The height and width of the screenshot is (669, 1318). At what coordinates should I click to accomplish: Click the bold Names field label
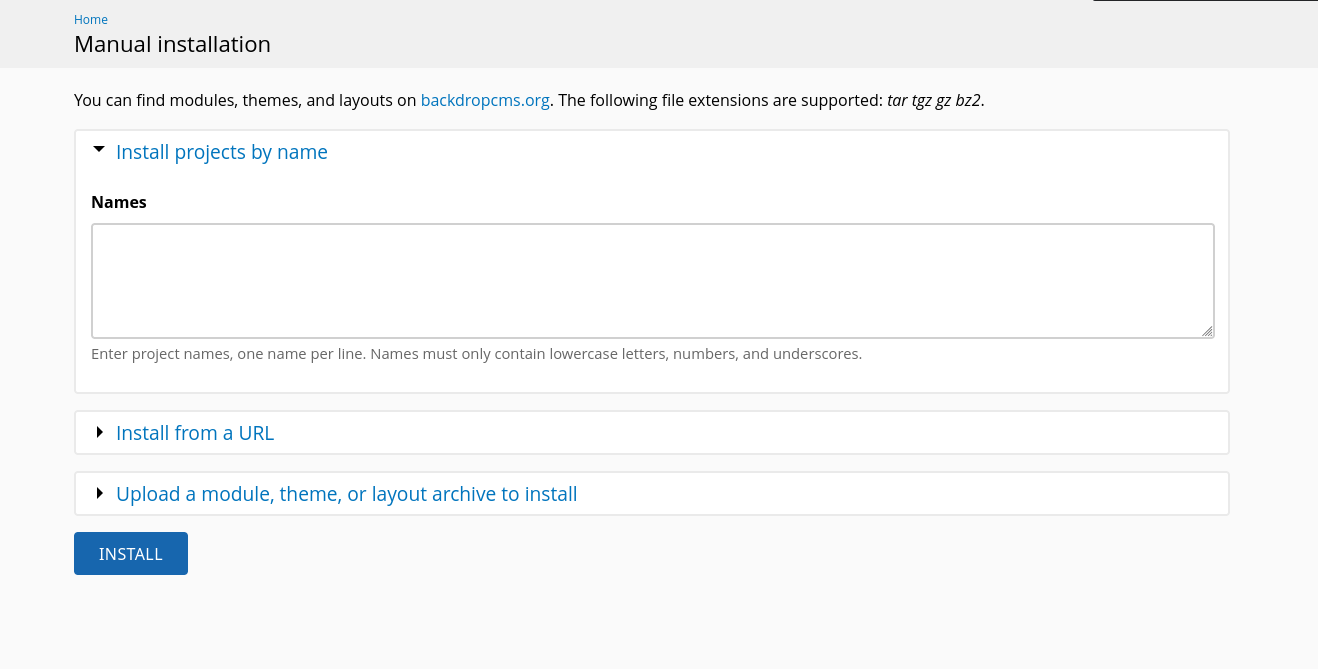119,202
